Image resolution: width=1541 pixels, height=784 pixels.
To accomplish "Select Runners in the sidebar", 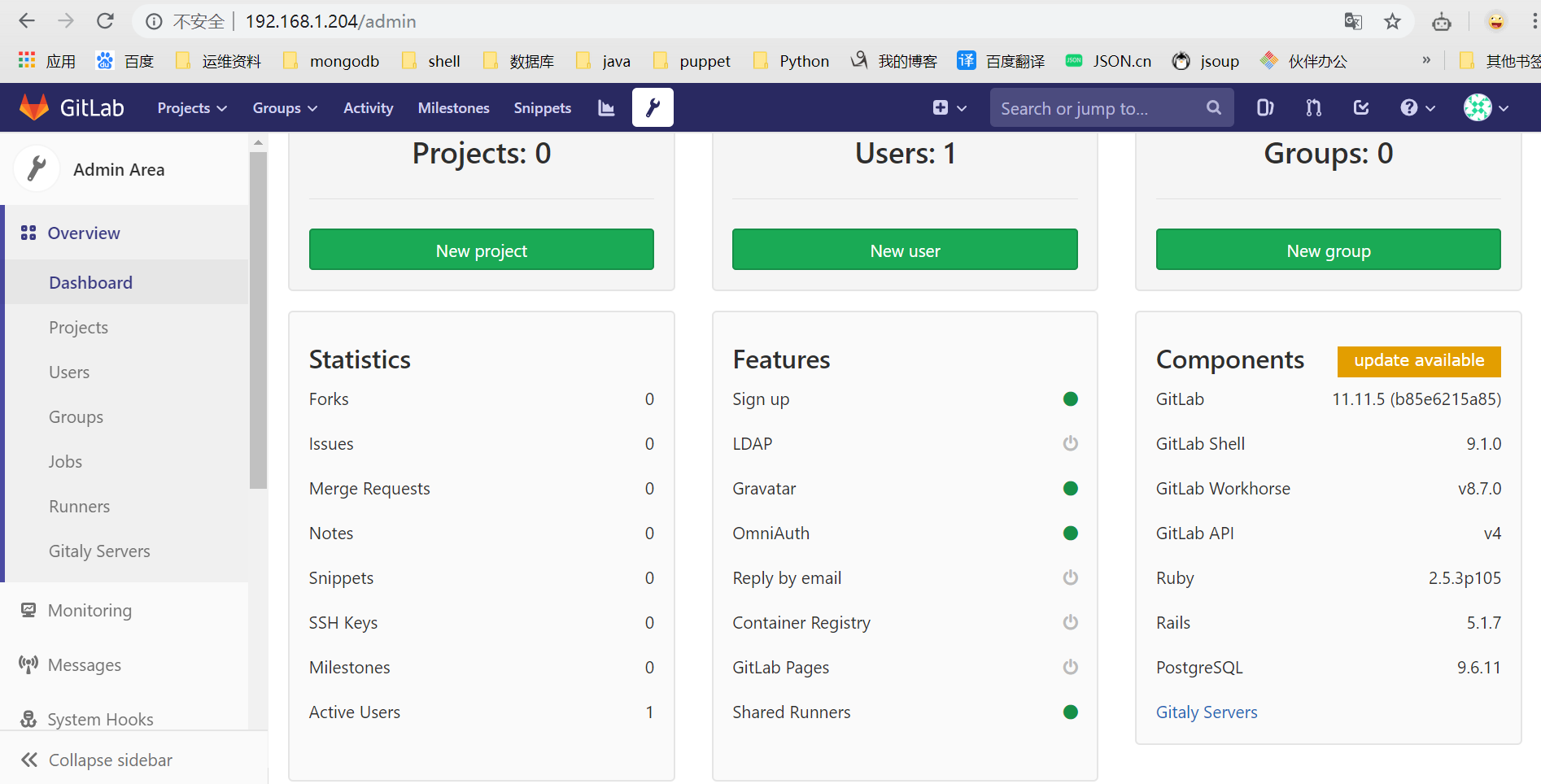I will [126, 506].
